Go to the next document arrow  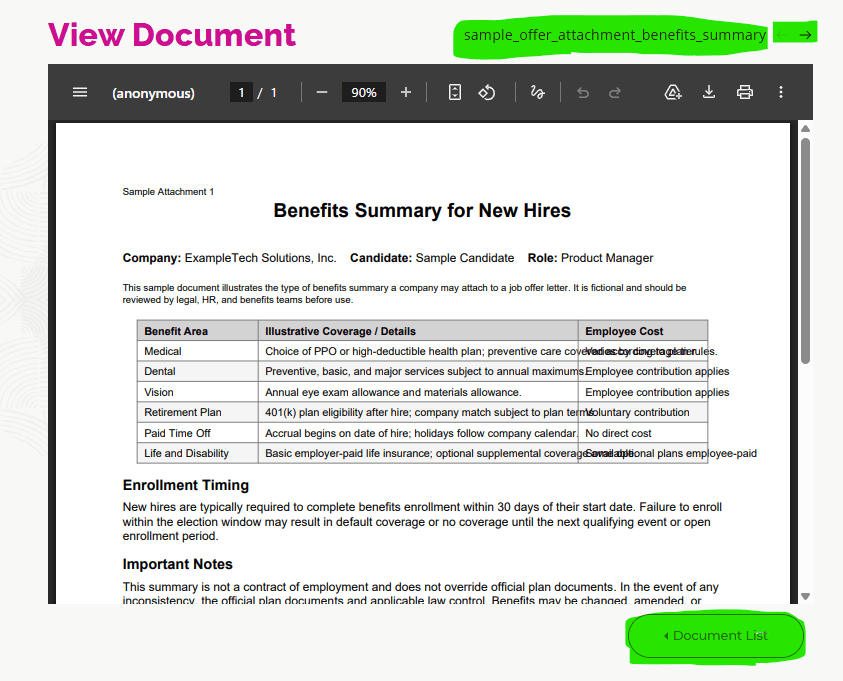pos(805,35)
